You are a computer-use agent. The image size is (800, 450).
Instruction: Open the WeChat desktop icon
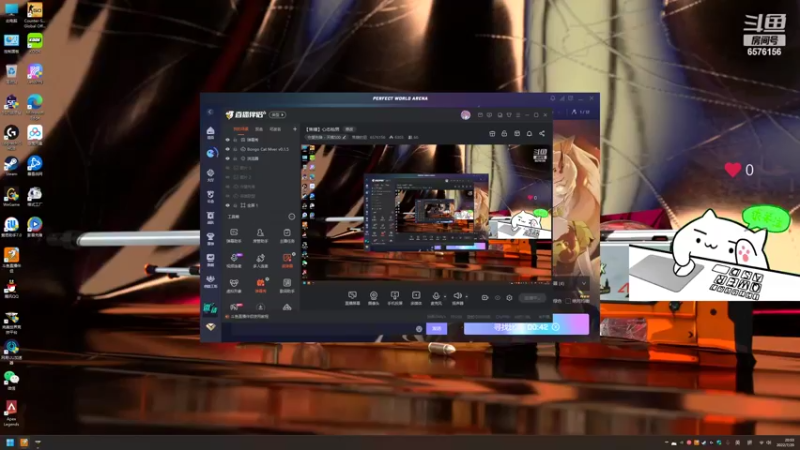[x=11, y=380]
